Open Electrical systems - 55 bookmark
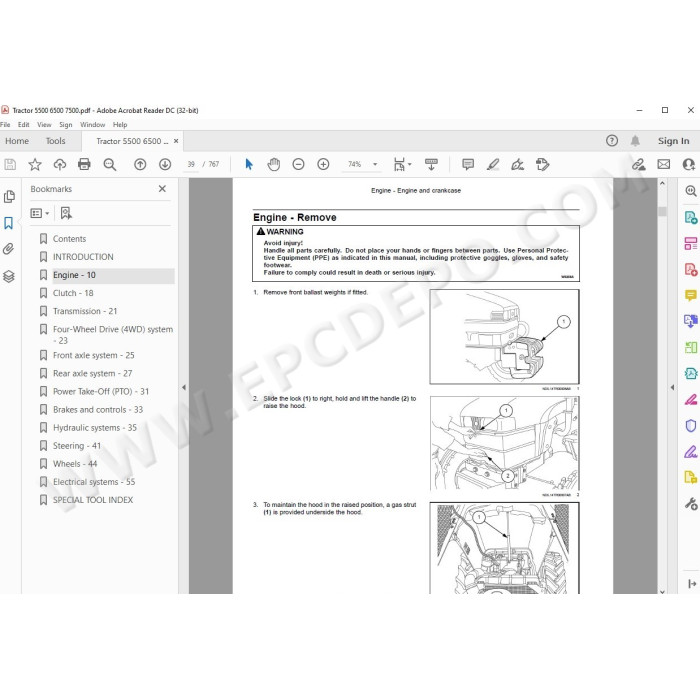This screenshot has width=700, height=700. [94, 482]
